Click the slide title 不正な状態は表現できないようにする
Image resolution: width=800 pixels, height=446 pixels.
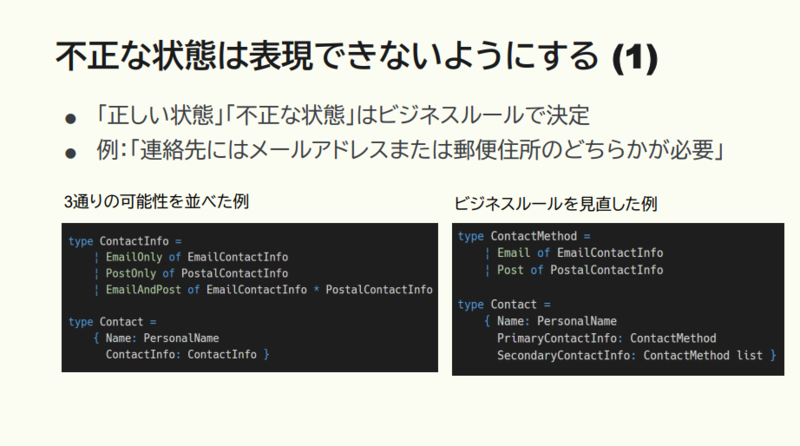(x=327, y=56)
